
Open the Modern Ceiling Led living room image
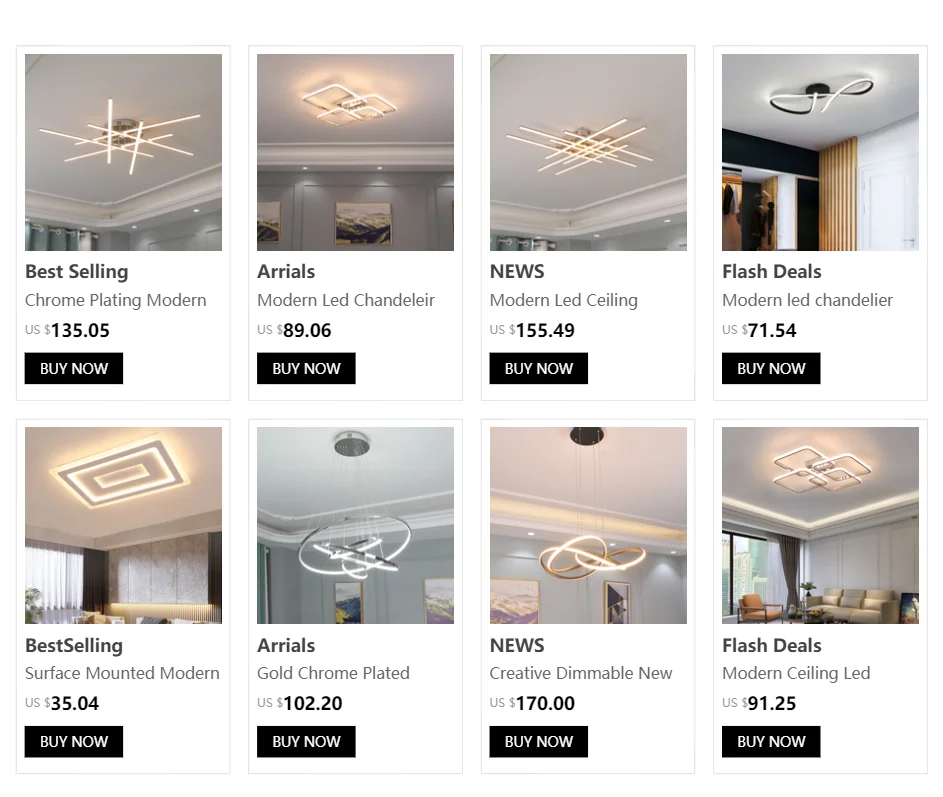[820, 525]
